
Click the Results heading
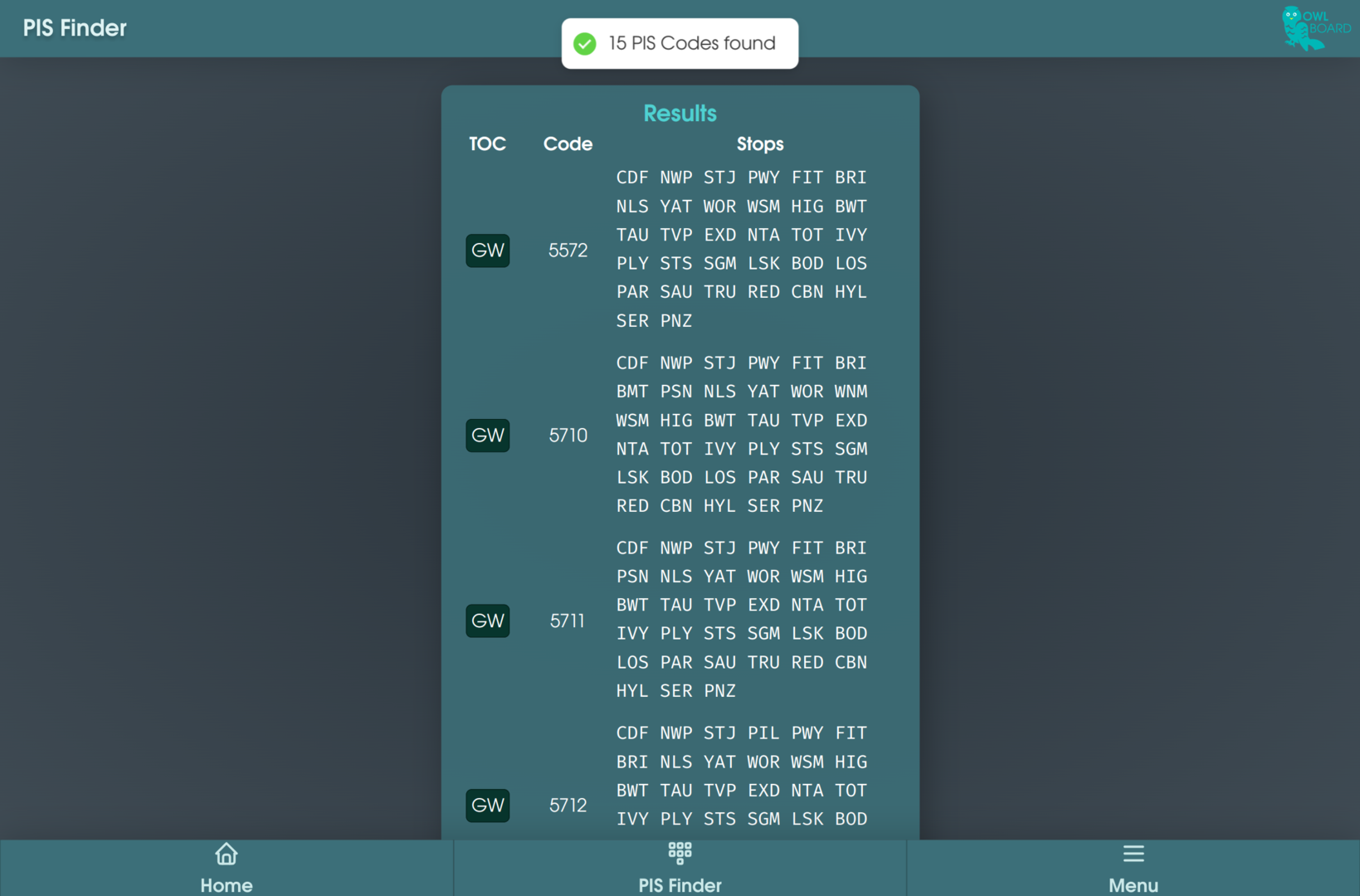(680, 114)
